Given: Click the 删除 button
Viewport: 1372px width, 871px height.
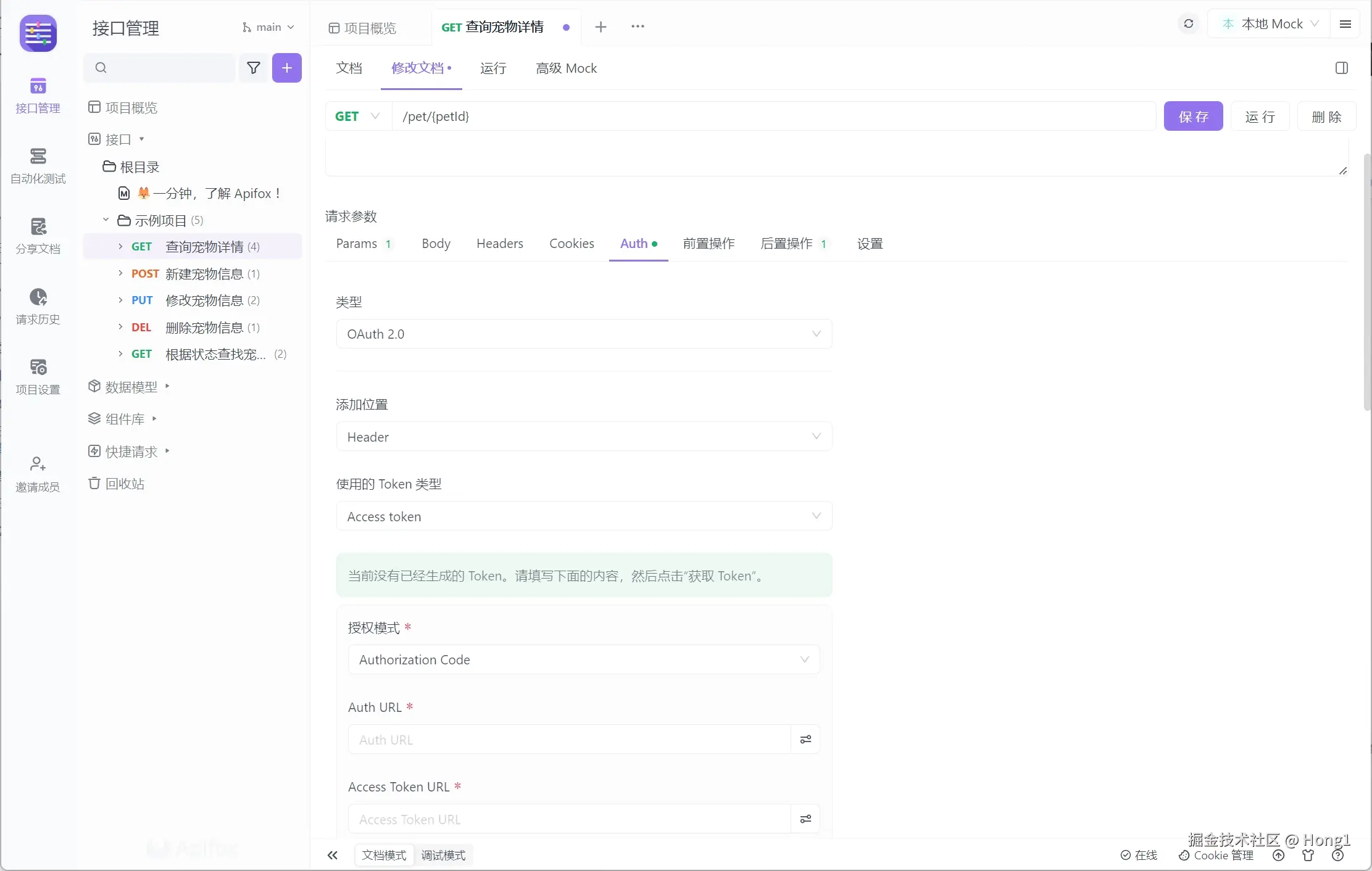Looking at the screenshot, I should click(1326, 117).
